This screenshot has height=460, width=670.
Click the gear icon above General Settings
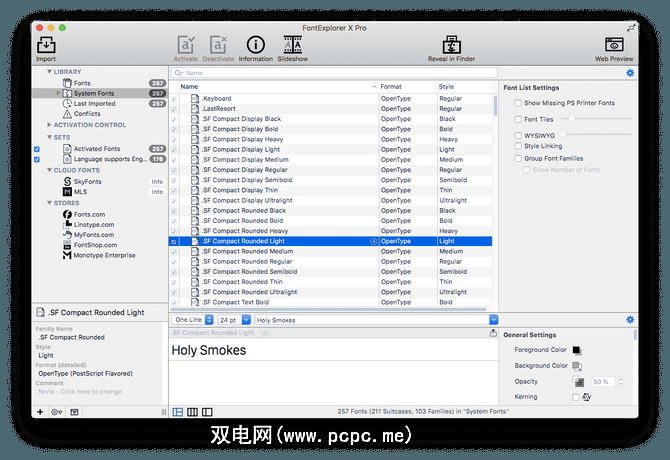[x=630, y=319]
